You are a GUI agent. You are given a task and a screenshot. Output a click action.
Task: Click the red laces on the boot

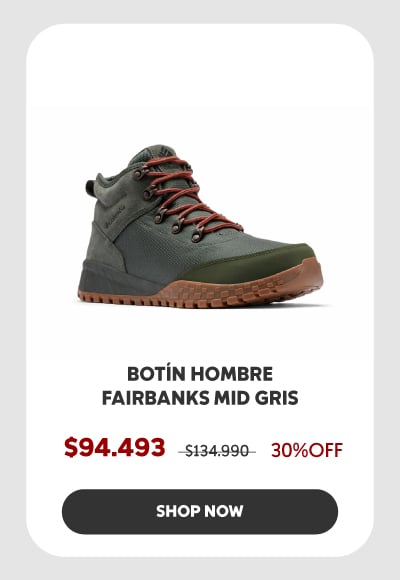(192, 194)
